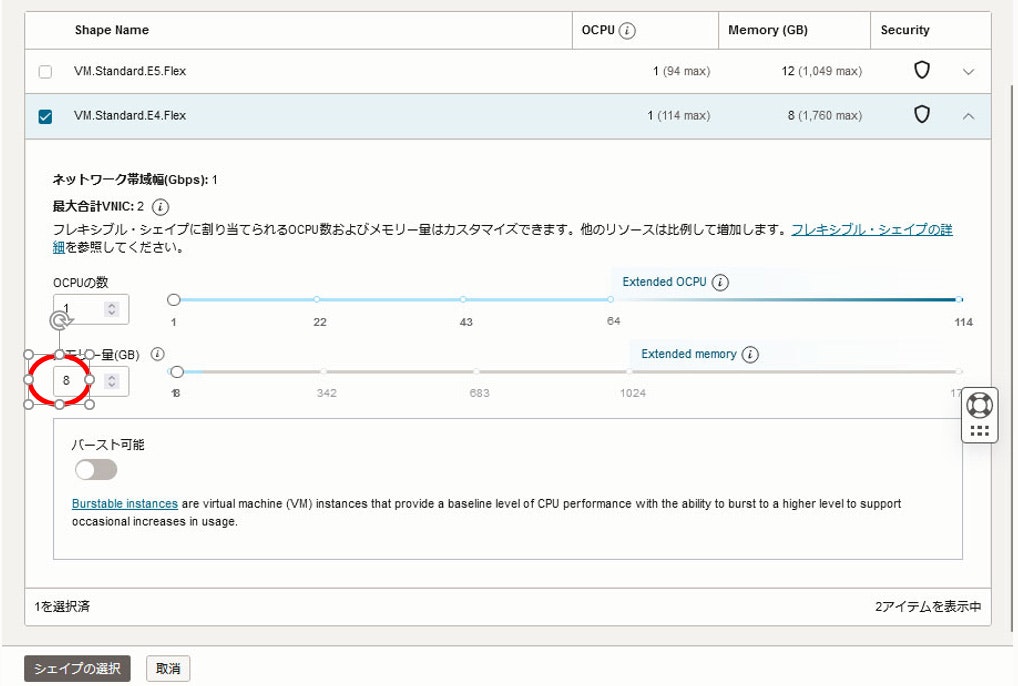Click the Extended memory label
Image resolution: width=1018 pixels, height=686 pixels.
click(688, 354)
